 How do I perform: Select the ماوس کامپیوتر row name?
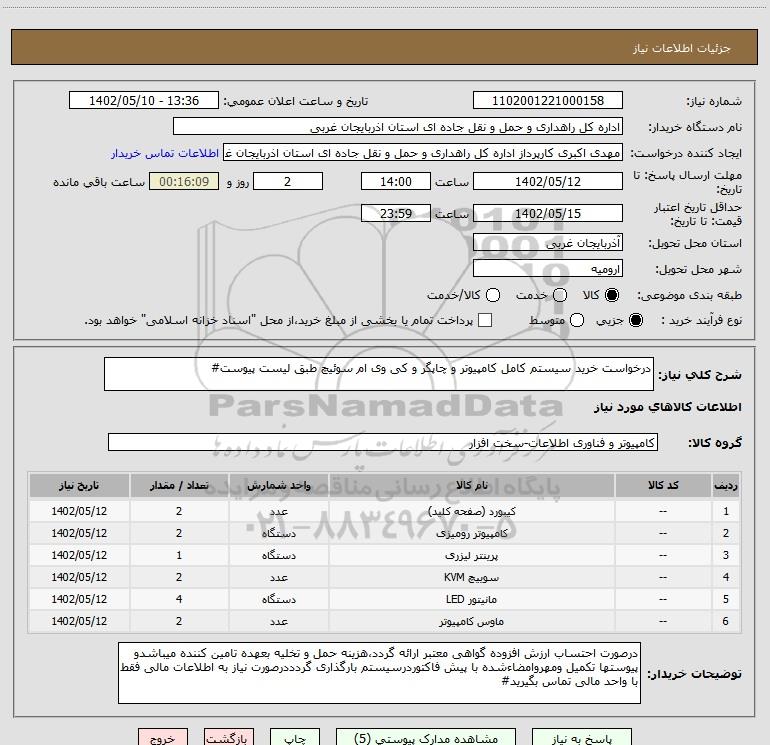tap(471, 622)
